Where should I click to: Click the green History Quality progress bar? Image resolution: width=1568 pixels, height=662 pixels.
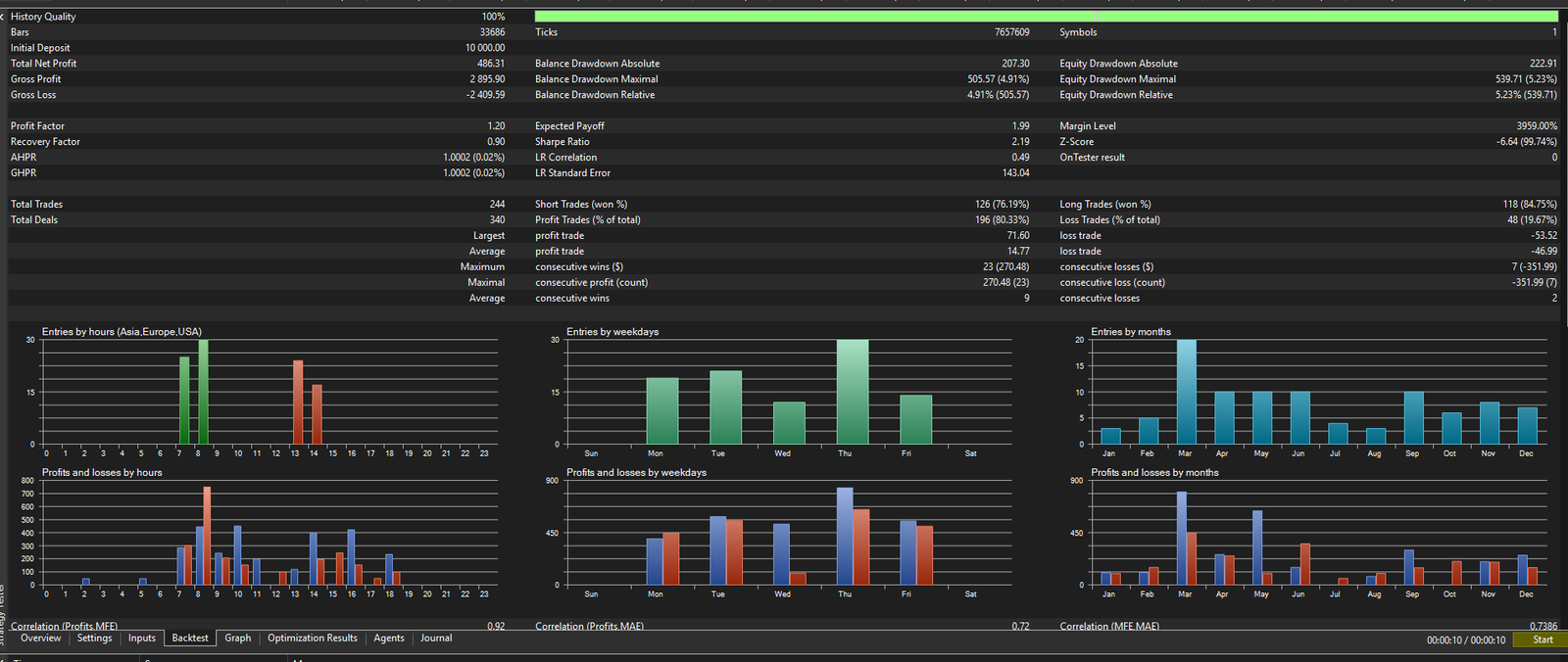[1046, 17]
